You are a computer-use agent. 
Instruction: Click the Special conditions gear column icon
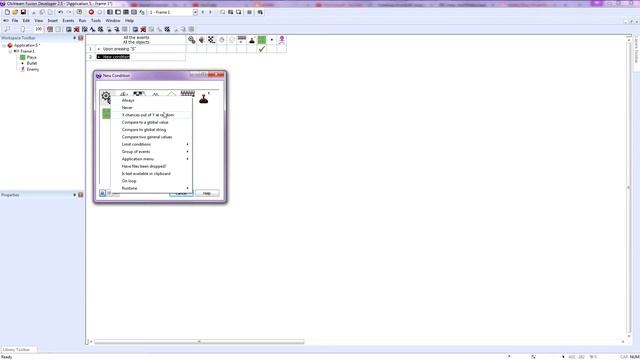[191, 40]
